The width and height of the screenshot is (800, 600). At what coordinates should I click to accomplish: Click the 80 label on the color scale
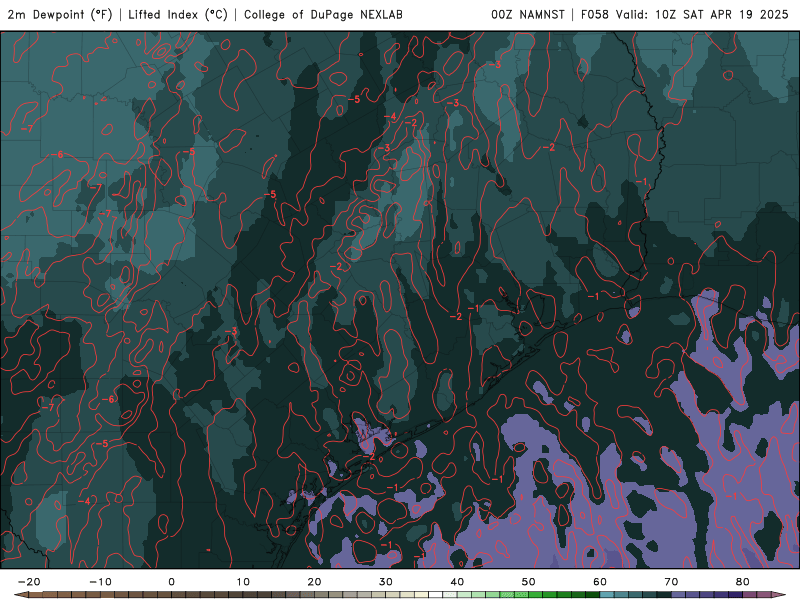(x=743, y=582)
